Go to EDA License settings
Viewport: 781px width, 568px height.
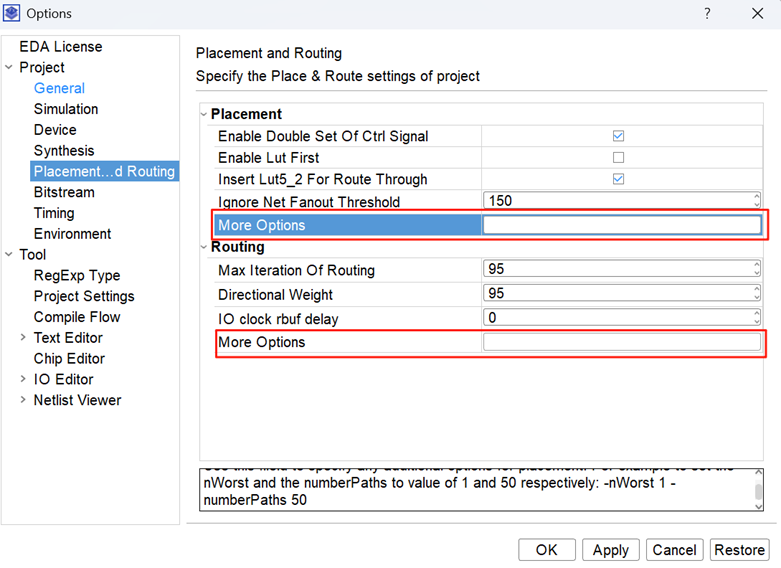click(x=60, y=47)
